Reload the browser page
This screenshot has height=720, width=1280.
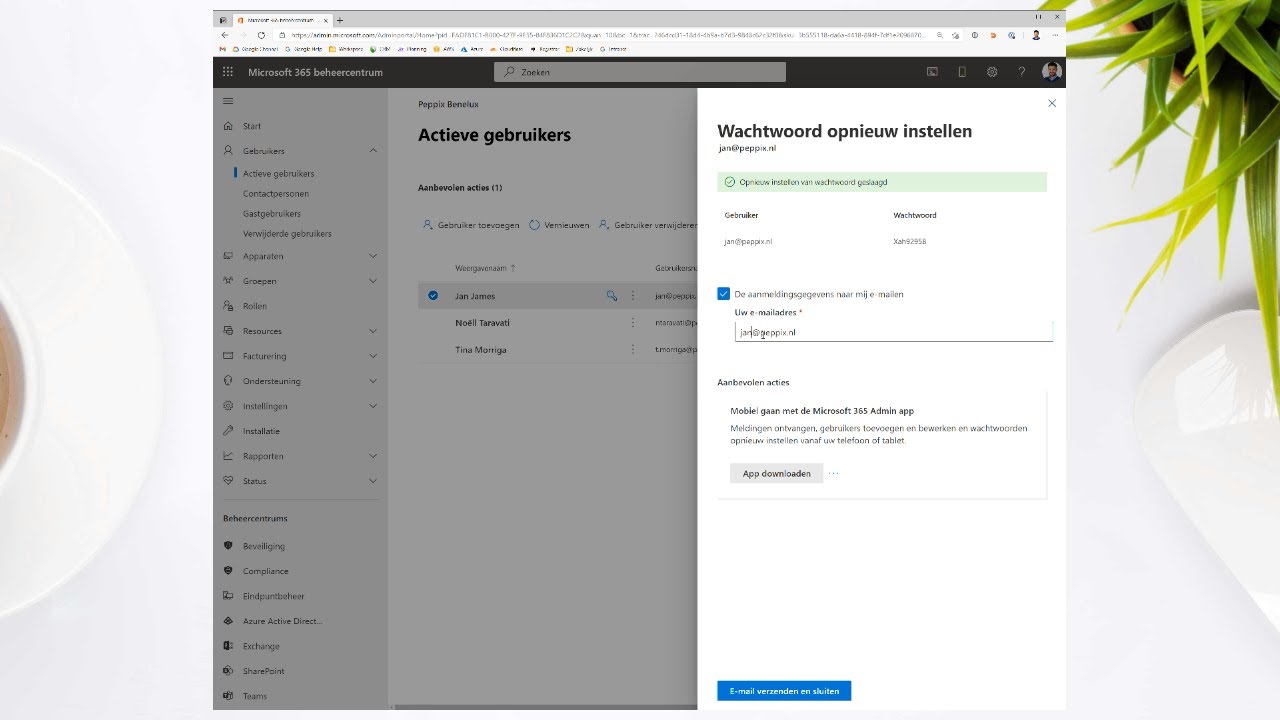261,34
